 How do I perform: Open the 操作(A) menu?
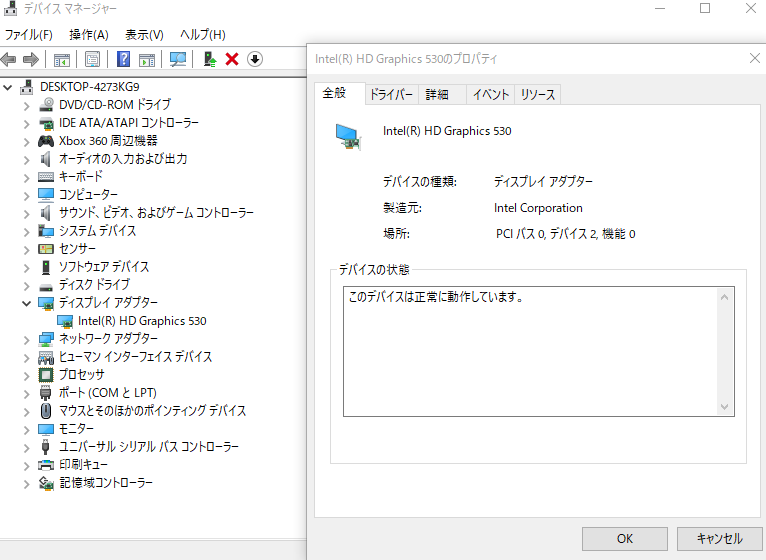point(89,35)
